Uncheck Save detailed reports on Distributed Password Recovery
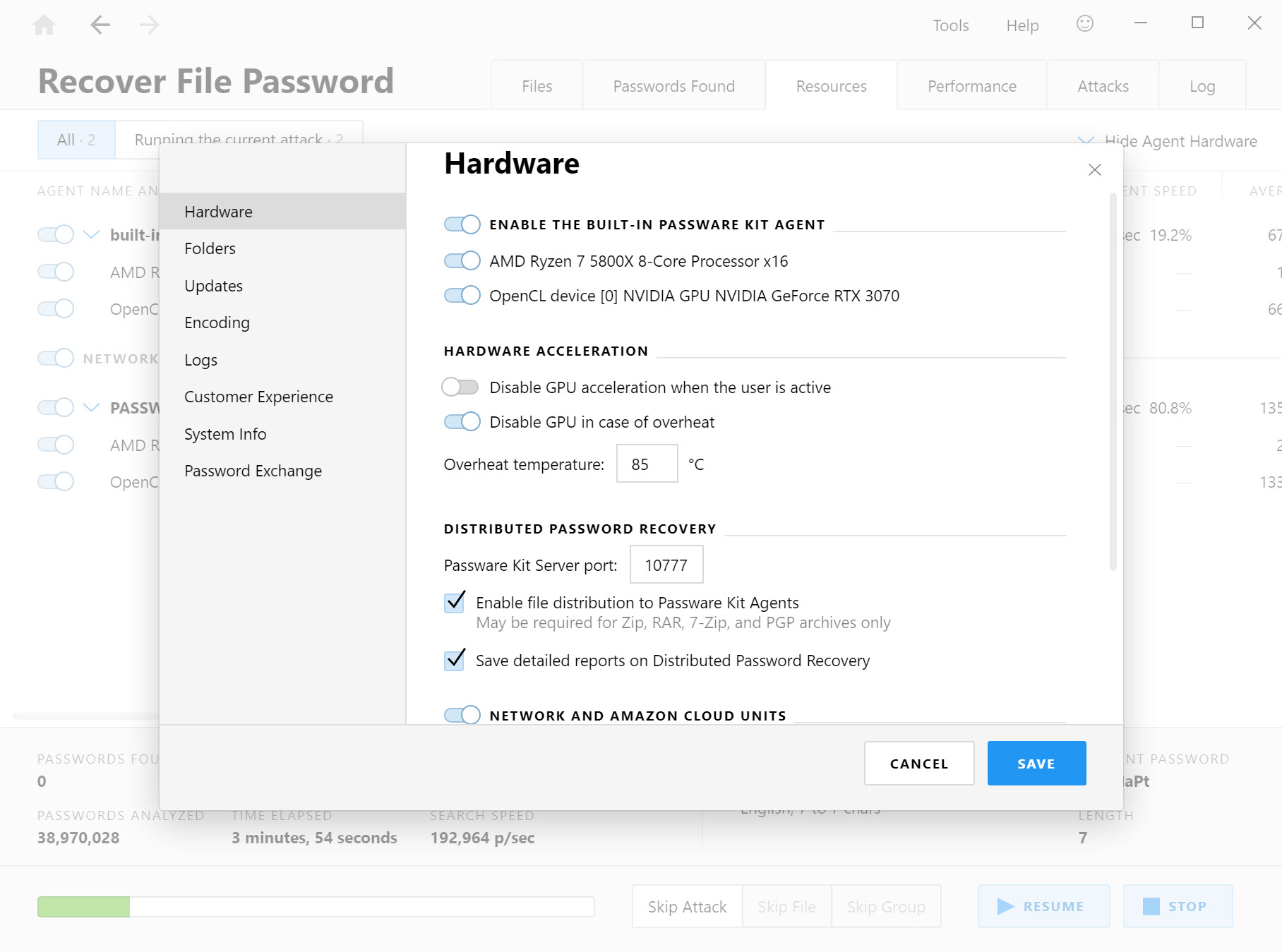Screen dimensions: 1282x952 point(454,661)
